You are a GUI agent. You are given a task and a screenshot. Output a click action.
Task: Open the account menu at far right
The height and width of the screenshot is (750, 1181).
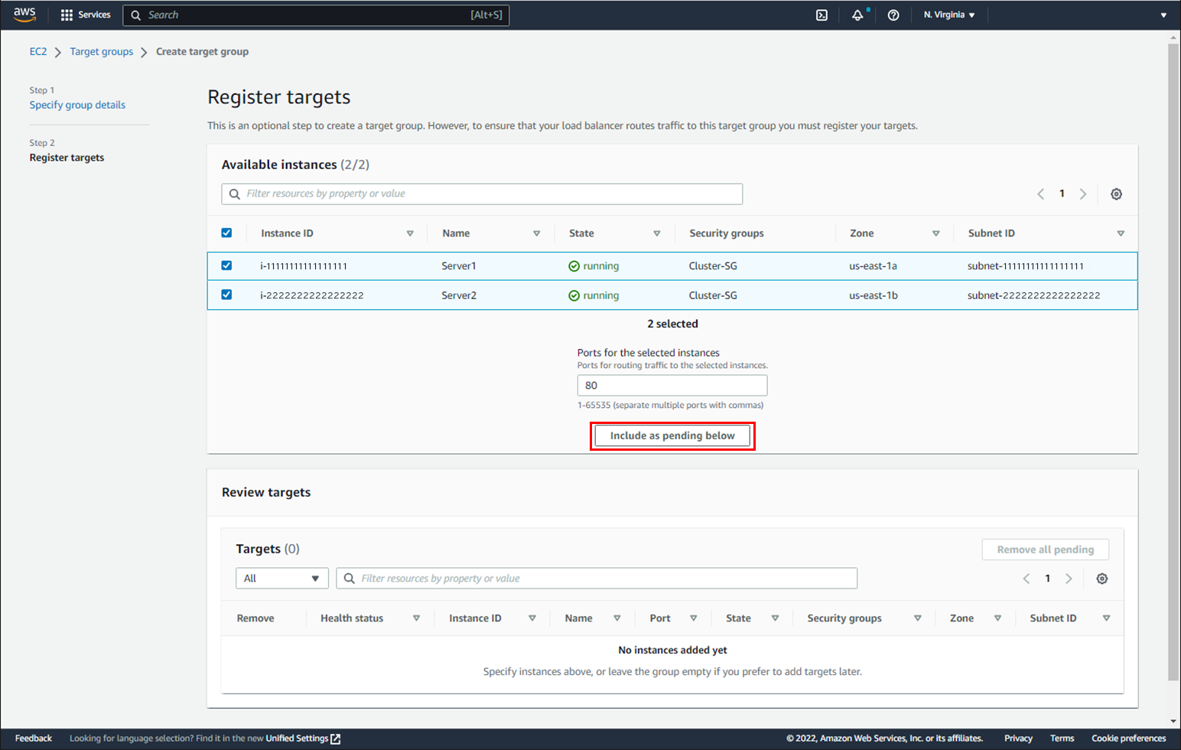click(1162, 15)
